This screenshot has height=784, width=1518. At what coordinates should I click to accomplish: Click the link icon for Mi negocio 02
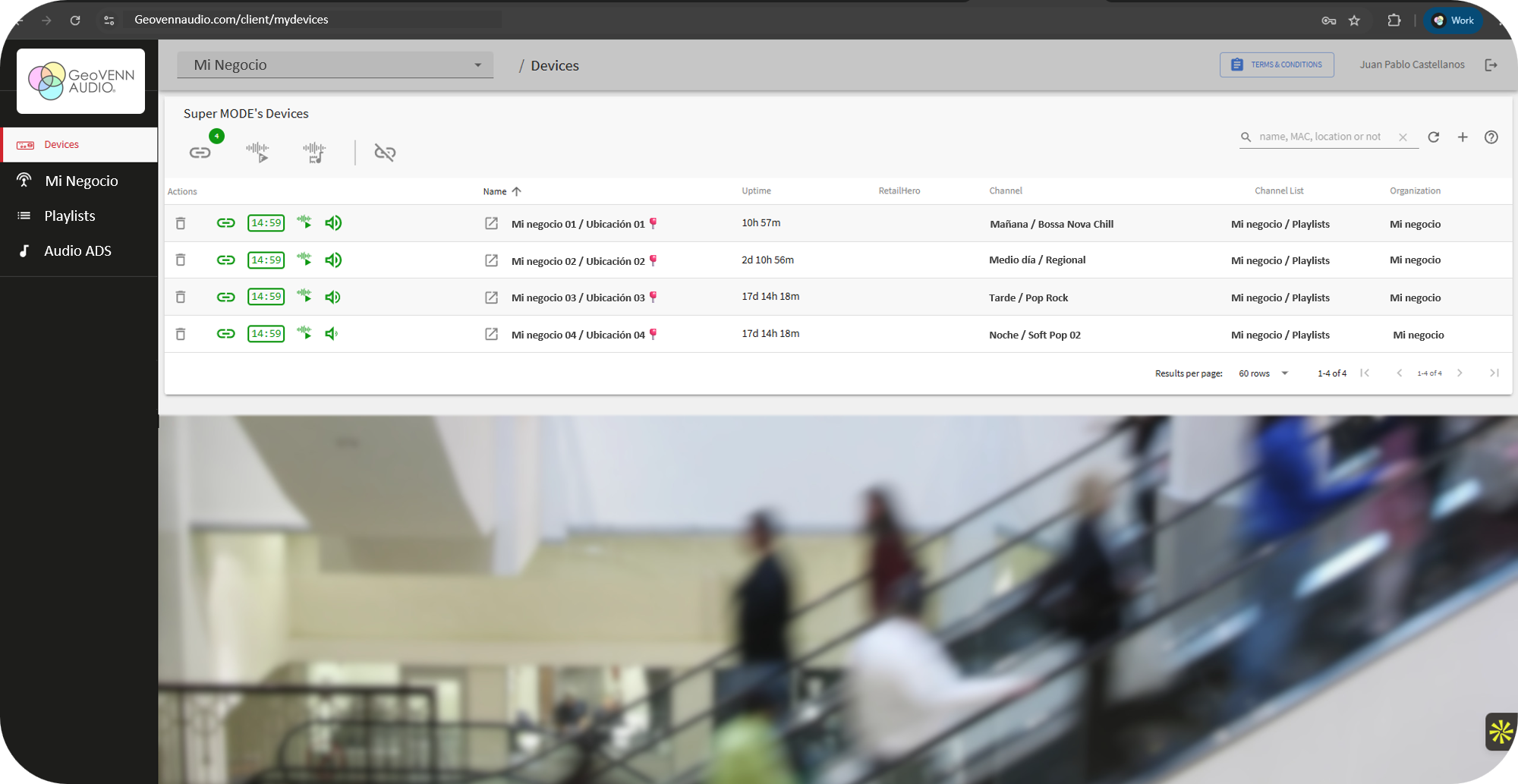click(x=225, y=260)
